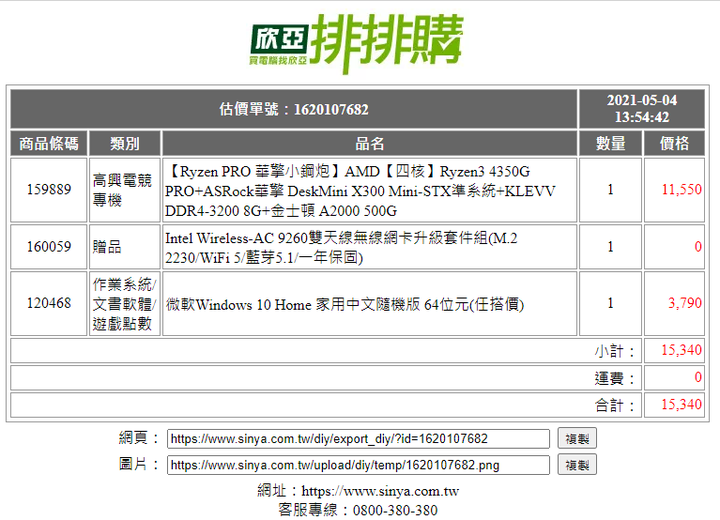Click the 價格 column header
The width and height of the screenshot is (720, 520).
coord(674,143)
